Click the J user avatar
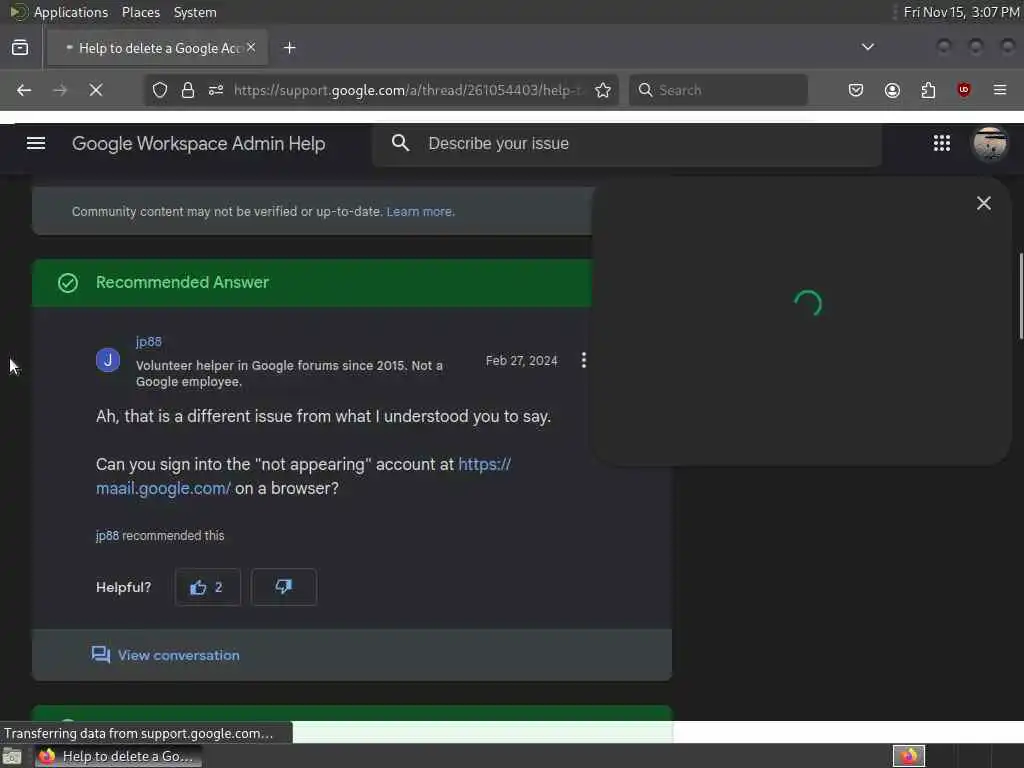1024x768 pixels. (x=108, y=360)
